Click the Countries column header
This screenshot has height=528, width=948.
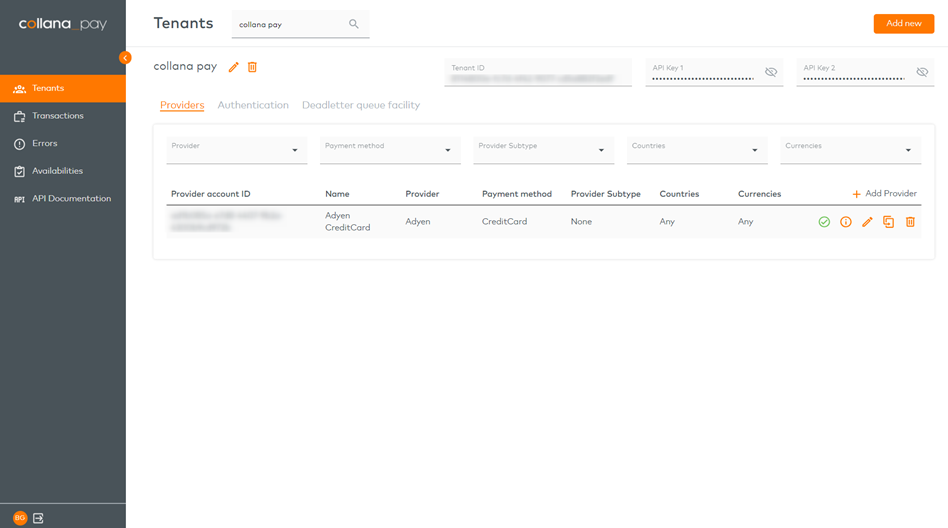click(x=679, y=194)
